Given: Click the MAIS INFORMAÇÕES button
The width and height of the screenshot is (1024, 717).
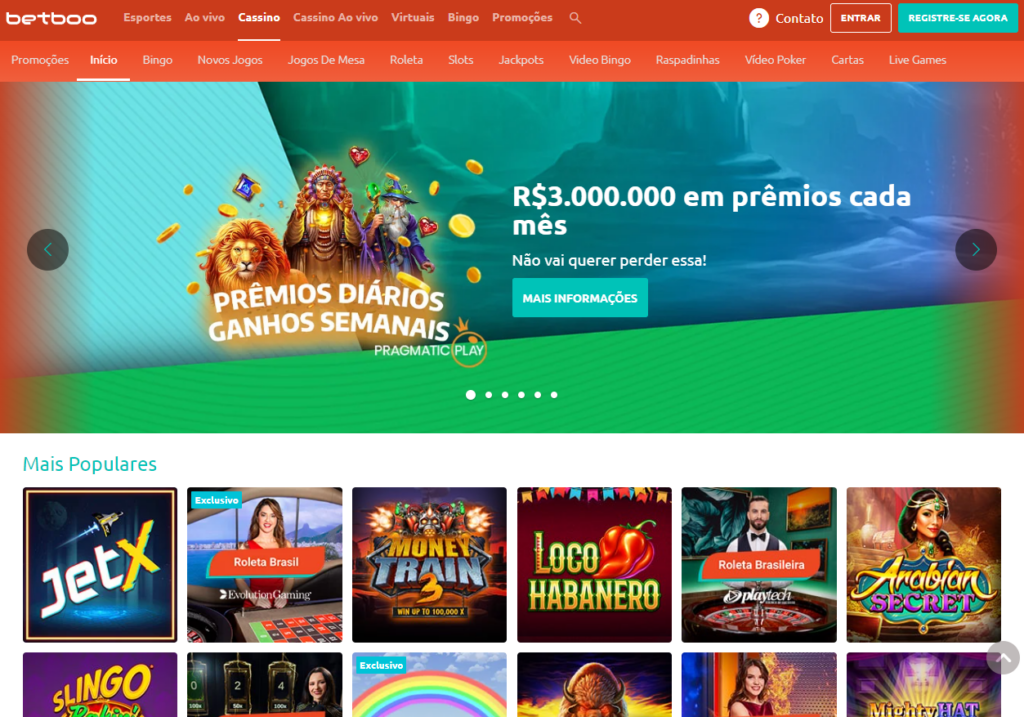Looking at the screenshot, I should (580, 298).
